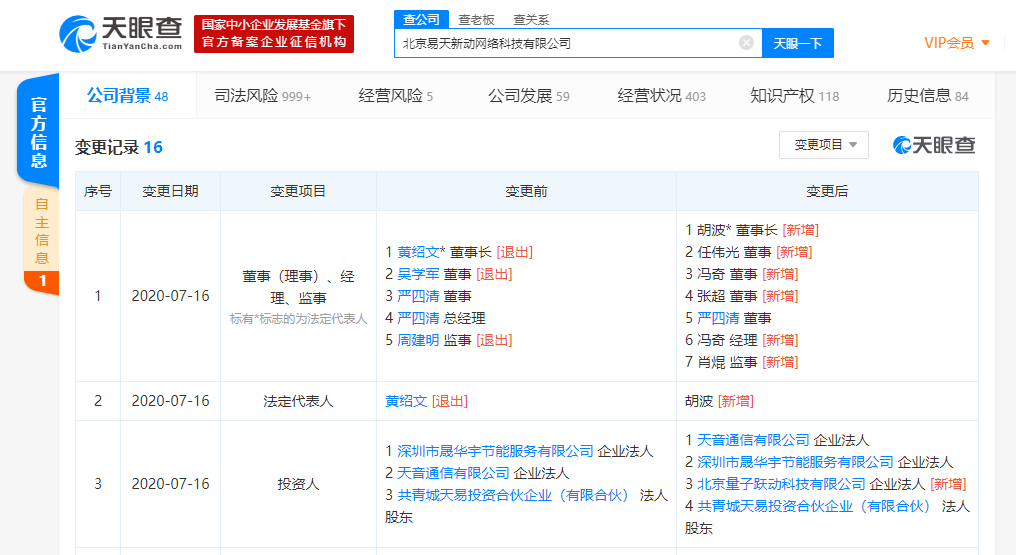Switch to 公司背景 tab
Viewport: 1016px width, 555px height.
[128, 96]
